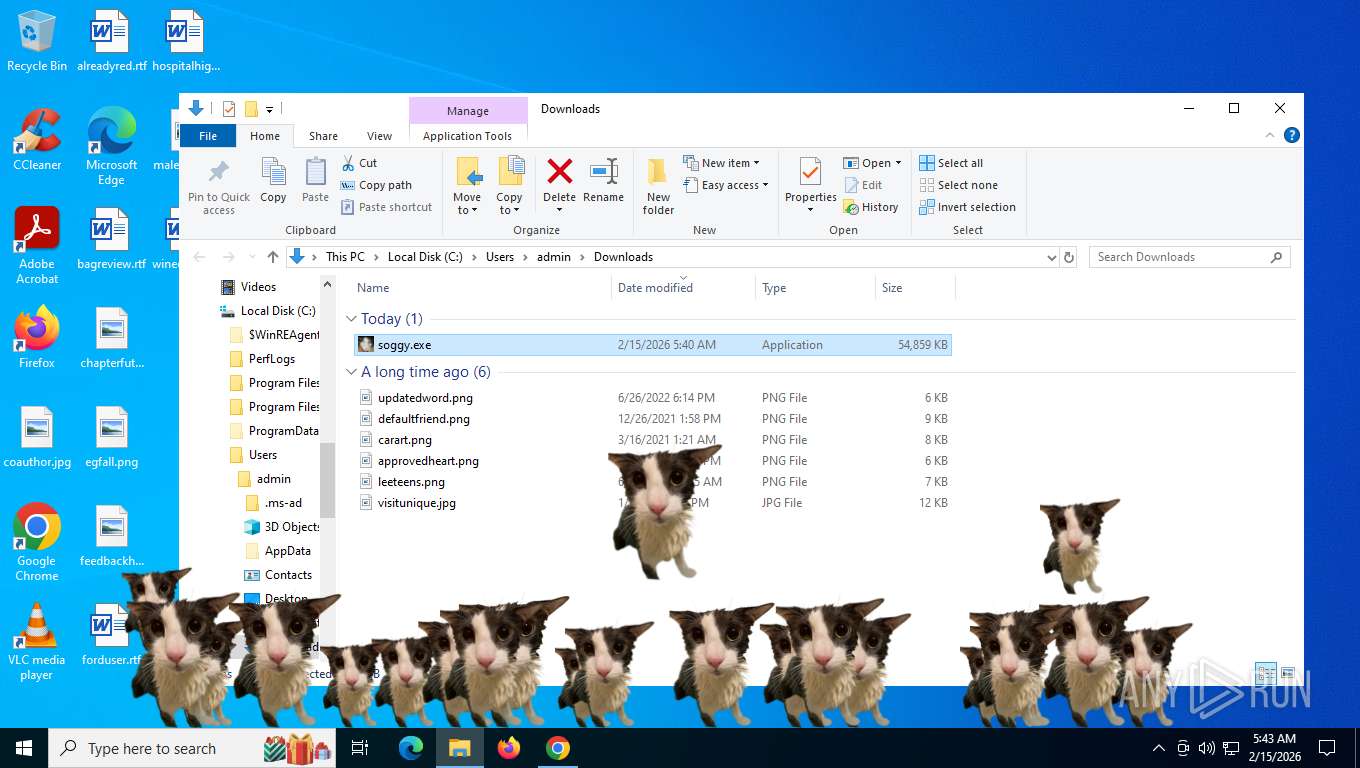Click the Manage contextual tab
1360x768 pixels.
point(468,111)
